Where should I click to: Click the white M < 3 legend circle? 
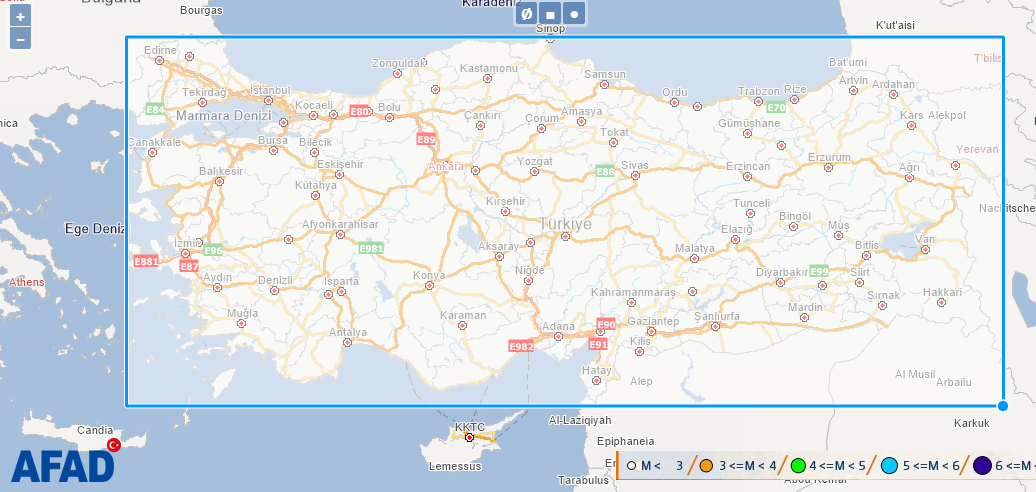pyautogui.click(x=631, y=466)
